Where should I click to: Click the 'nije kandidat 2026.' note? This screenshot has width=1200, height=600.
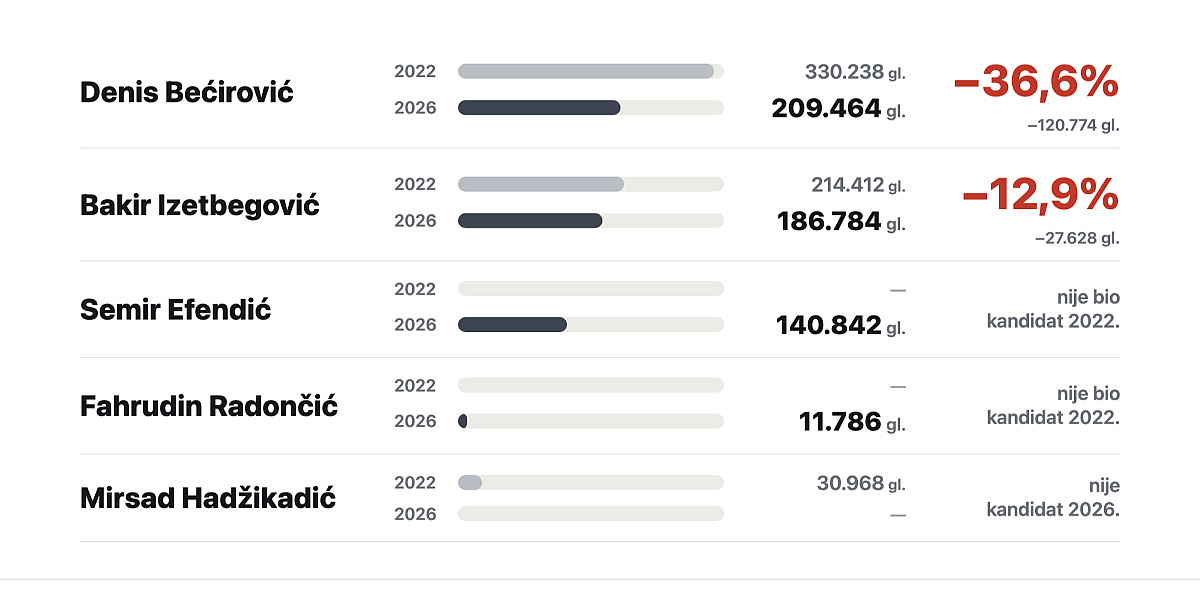pyautogui.click(x=1053, y=497)
